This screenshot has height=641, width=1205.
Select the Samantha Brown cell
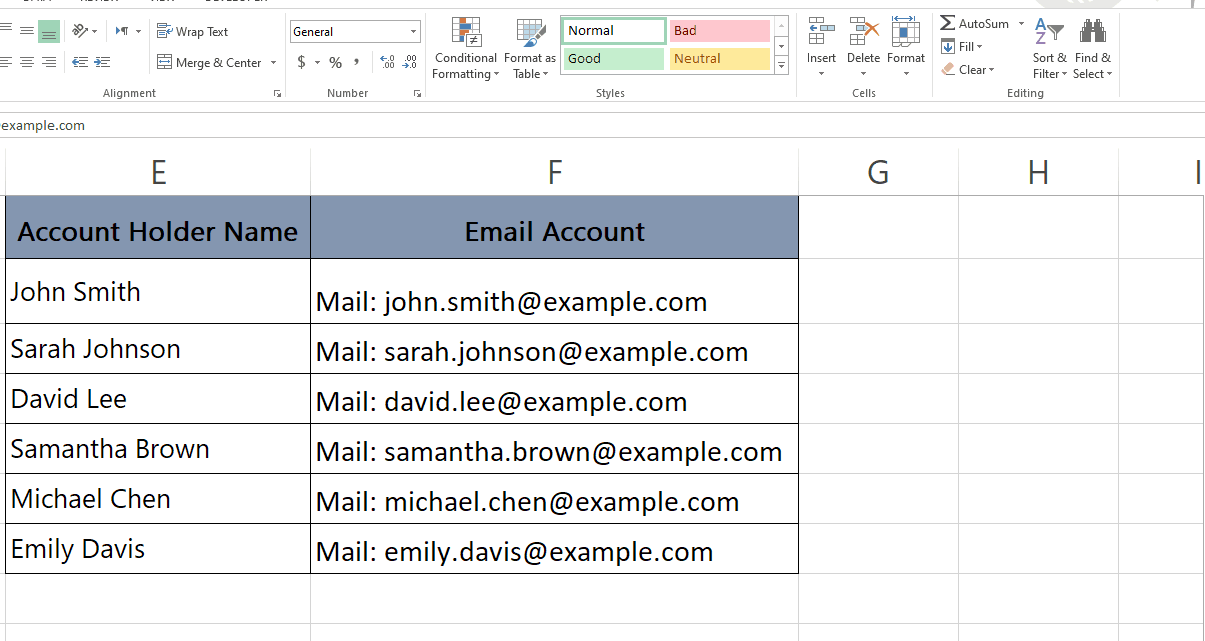[x=158, y=449]
